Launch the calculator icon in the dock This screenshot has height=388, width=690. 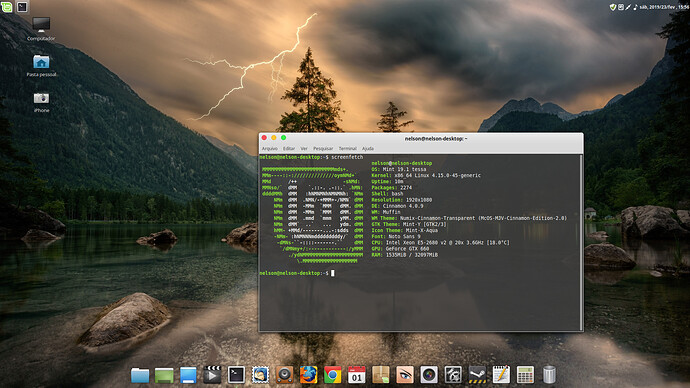tap(525, 375)
